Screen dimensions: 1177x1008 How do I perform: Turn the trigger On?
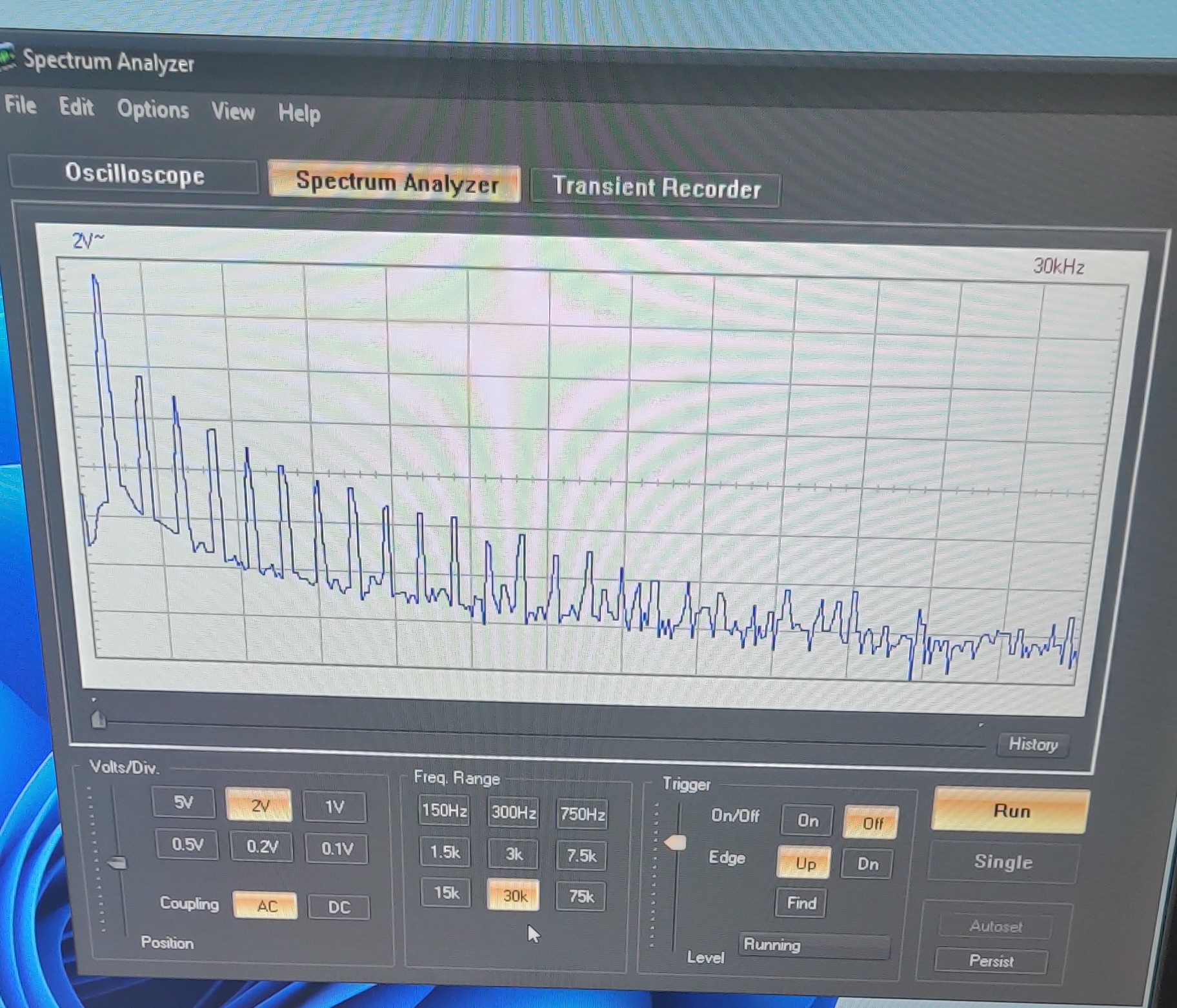(807, 820)
